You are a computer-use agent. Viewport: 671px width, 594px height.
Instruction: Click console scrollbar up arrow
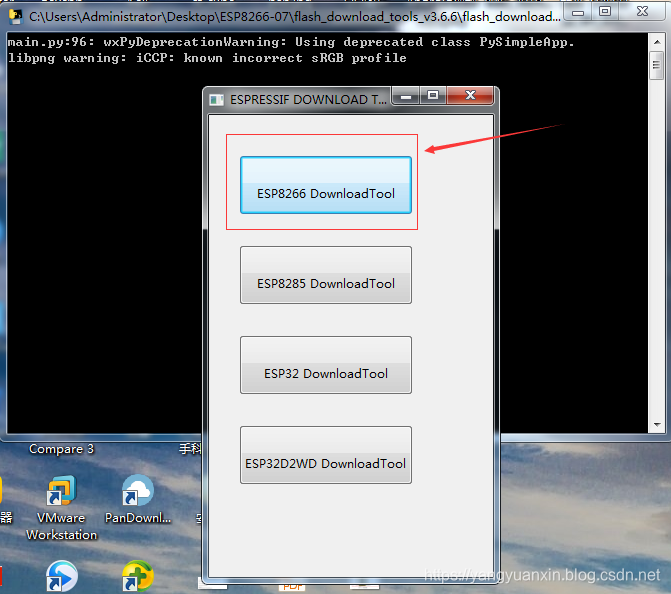point(657,42)
